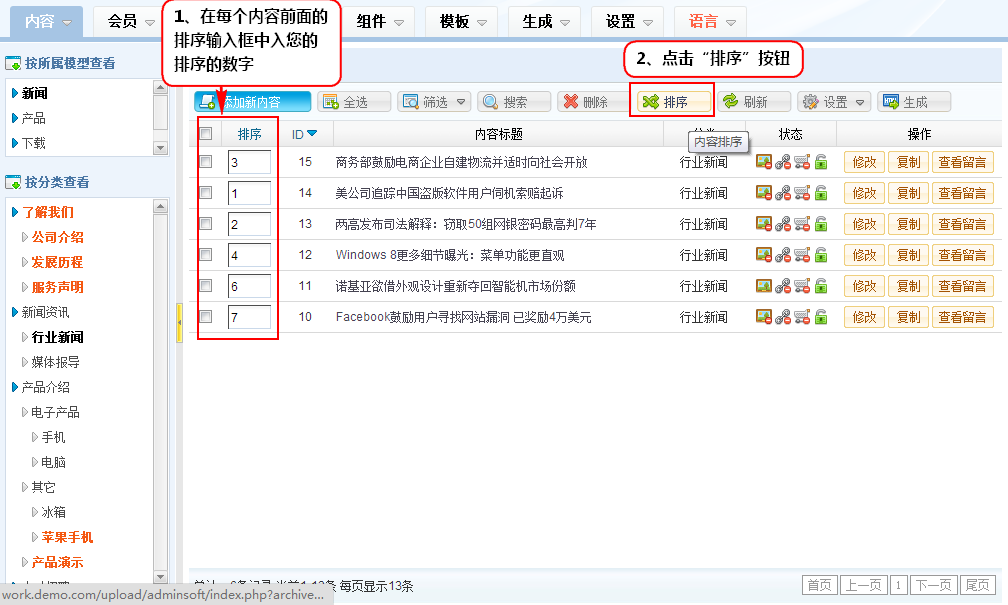Open the 模板 top menu
The height and width of the screenshot is (605, 1008).
click(x=460, y=21)
